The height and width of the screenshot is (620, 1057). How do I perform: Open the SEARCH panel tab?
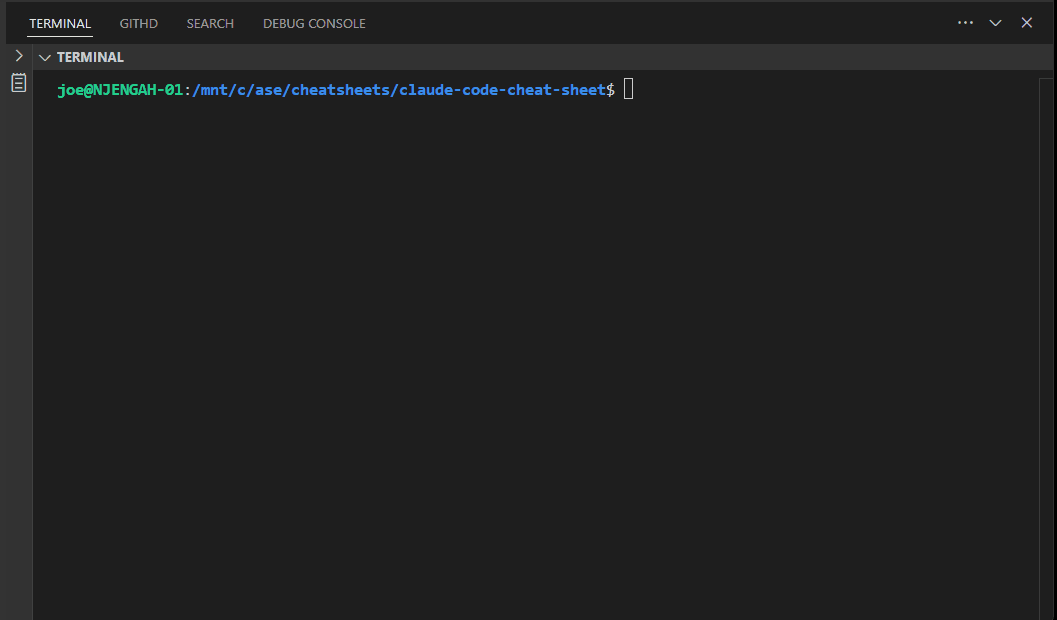point(210,24)
